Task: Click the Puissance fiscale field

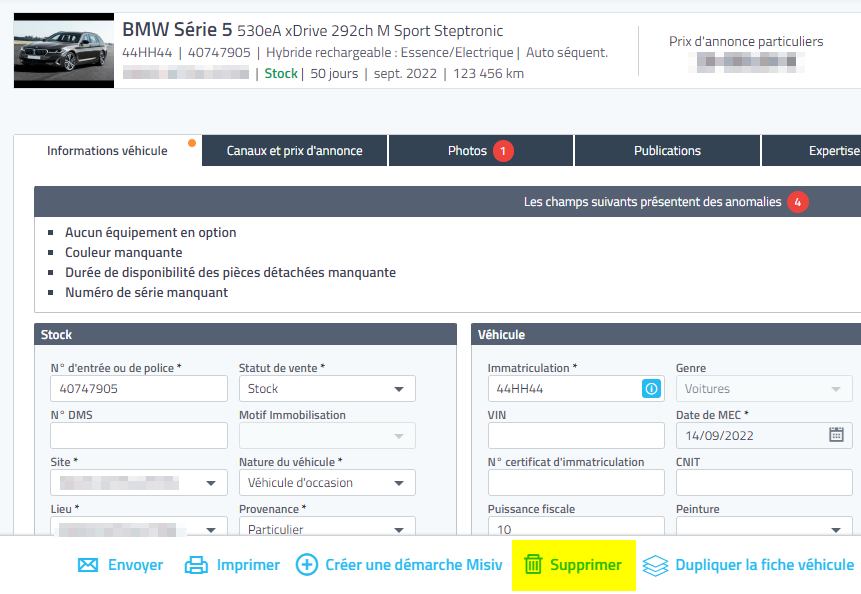Action: [x=576, y=526]
